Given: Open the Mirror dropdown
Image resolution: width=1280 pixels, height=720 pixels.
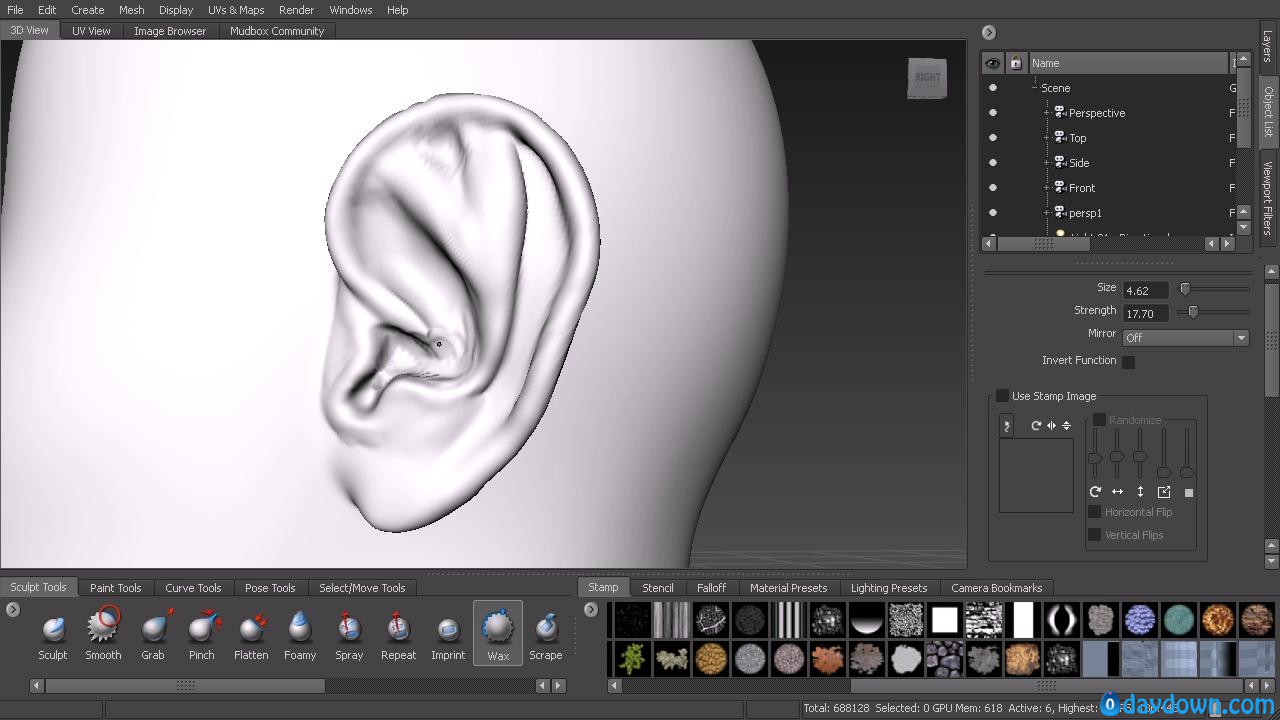Looking at the screenshot, I should click(1185, 338).
